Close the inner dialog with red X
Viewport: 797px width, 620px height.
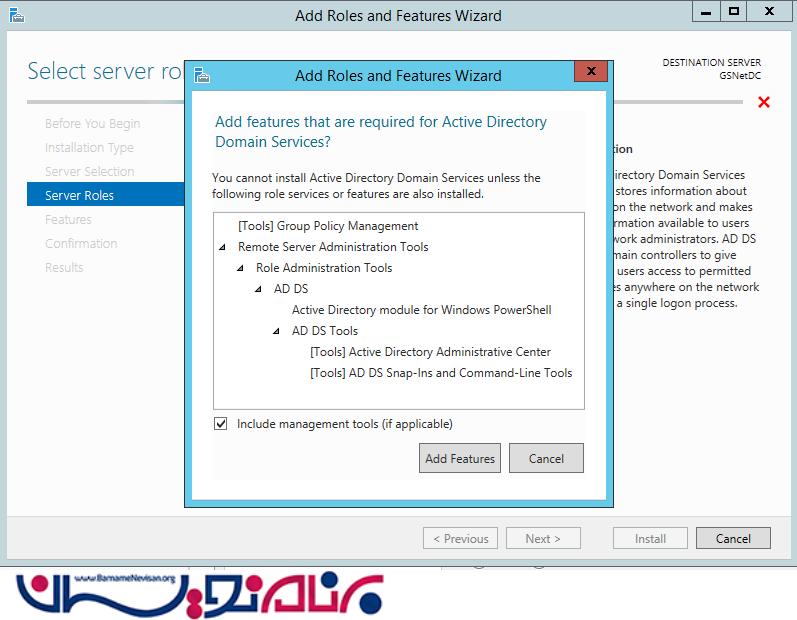click(x=591, y=71)
